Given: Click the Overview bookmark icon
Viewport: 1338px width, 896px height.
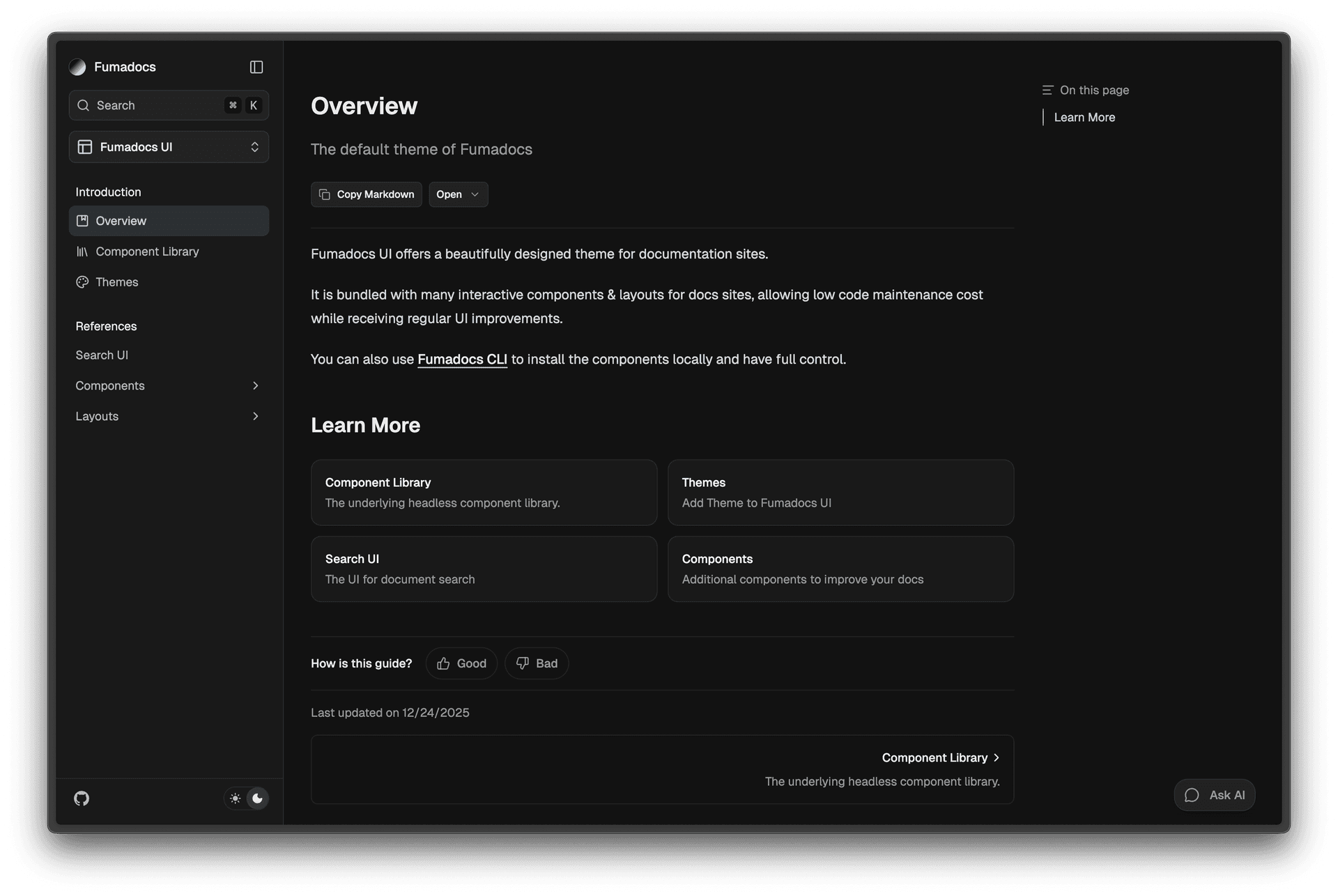Looking at the screenshot, I should (82, 220).
